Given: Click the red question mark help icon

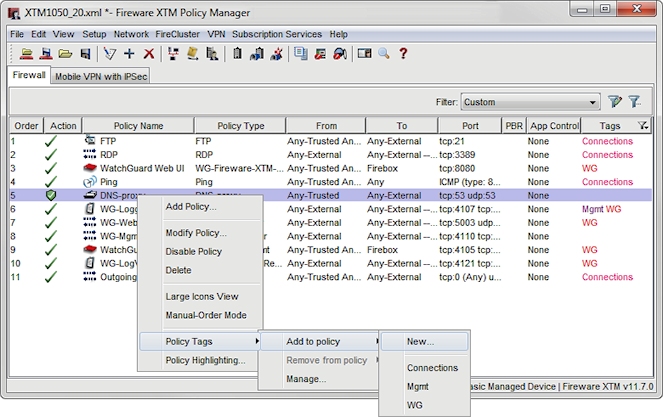Looking at the screenshot, I should [x=403, y=54].
